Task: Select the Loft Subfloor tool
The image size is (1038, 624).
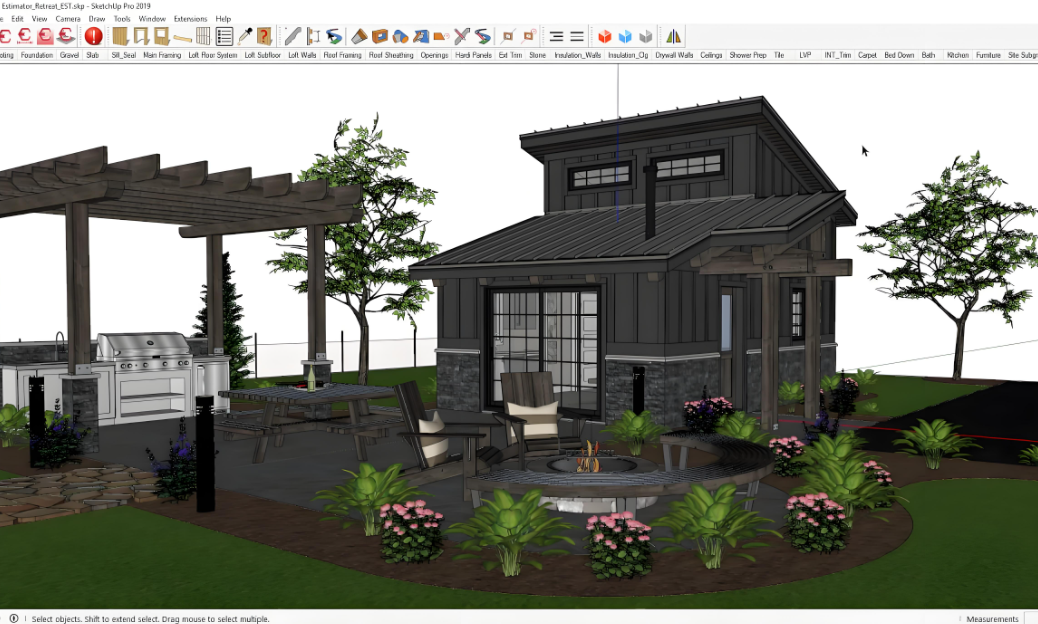Action: (262, 55)
